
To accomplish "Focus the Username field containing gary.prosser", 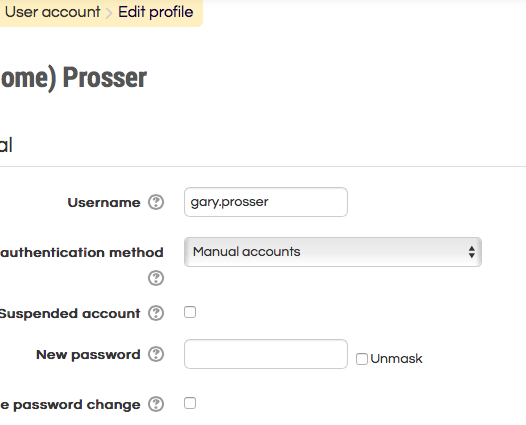I will [266, 202].
